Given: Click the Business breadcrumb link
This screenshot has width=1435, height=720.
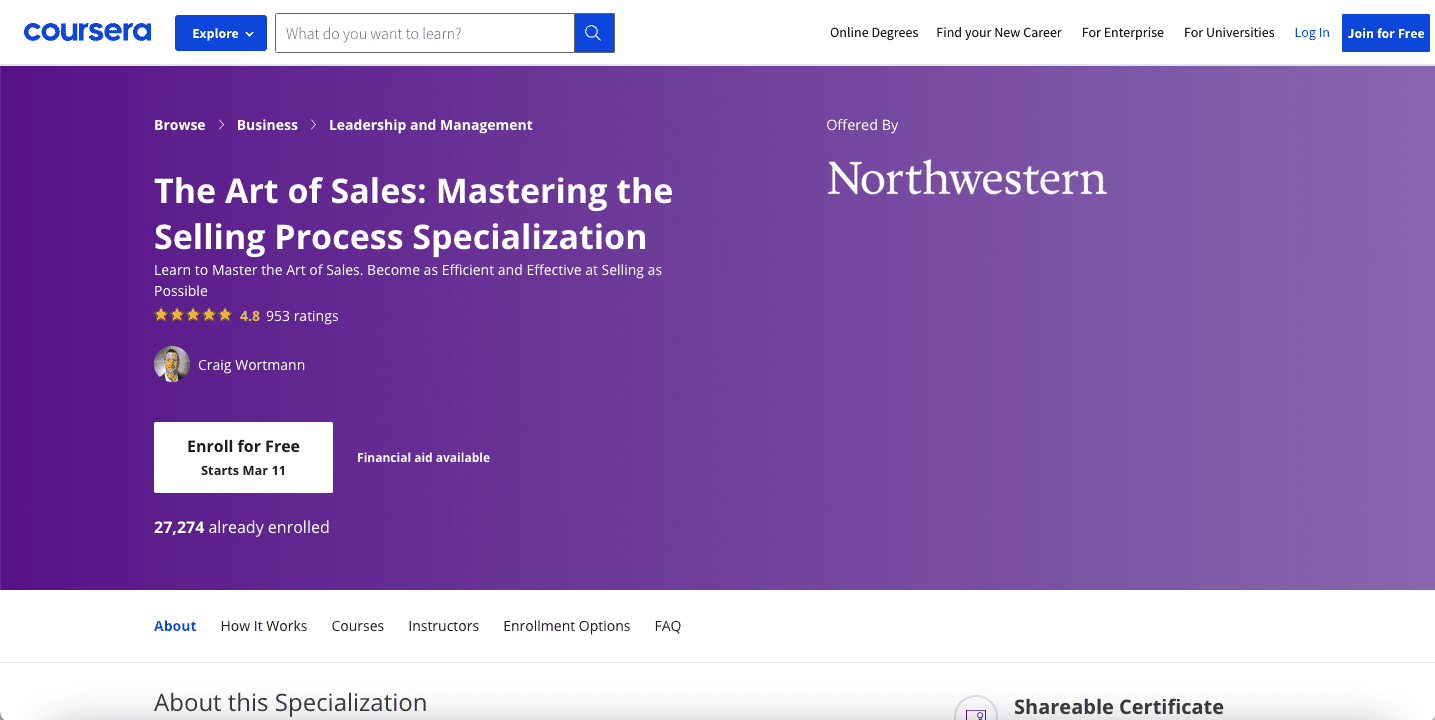Looking at the screenshot, I should tap(267, 125).
